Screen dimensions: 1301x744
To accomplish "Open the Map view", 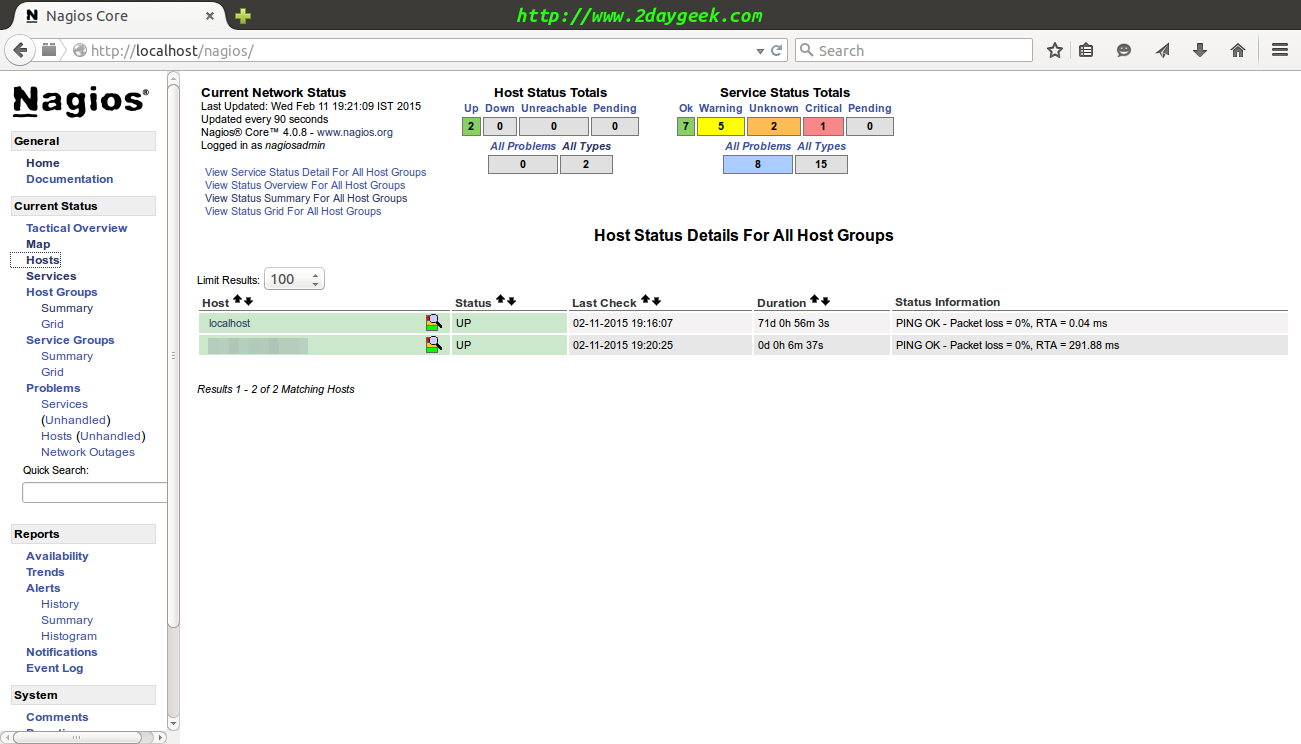I will click(x=38, y=244).
